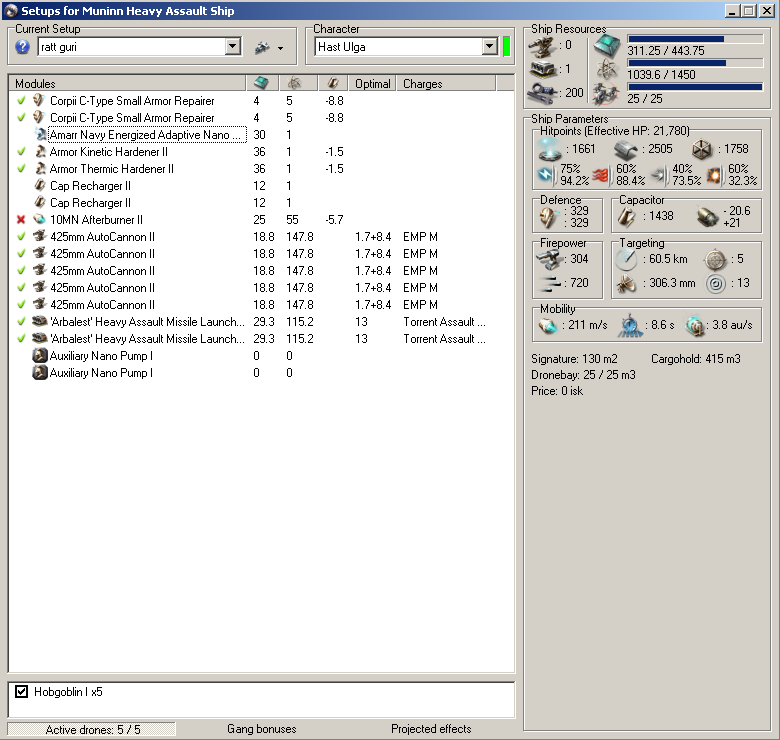Click the shield hitpoints icon showing 1661

point(550,149)
